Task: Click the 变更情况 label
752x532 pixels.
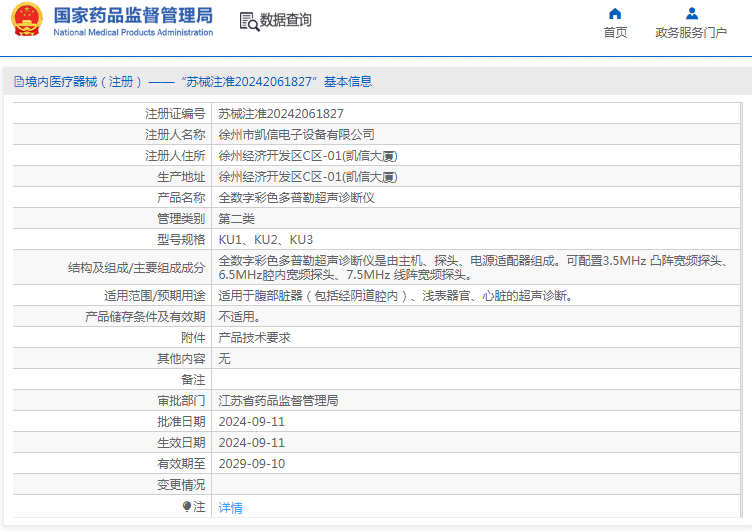Action: coord(181,485)
